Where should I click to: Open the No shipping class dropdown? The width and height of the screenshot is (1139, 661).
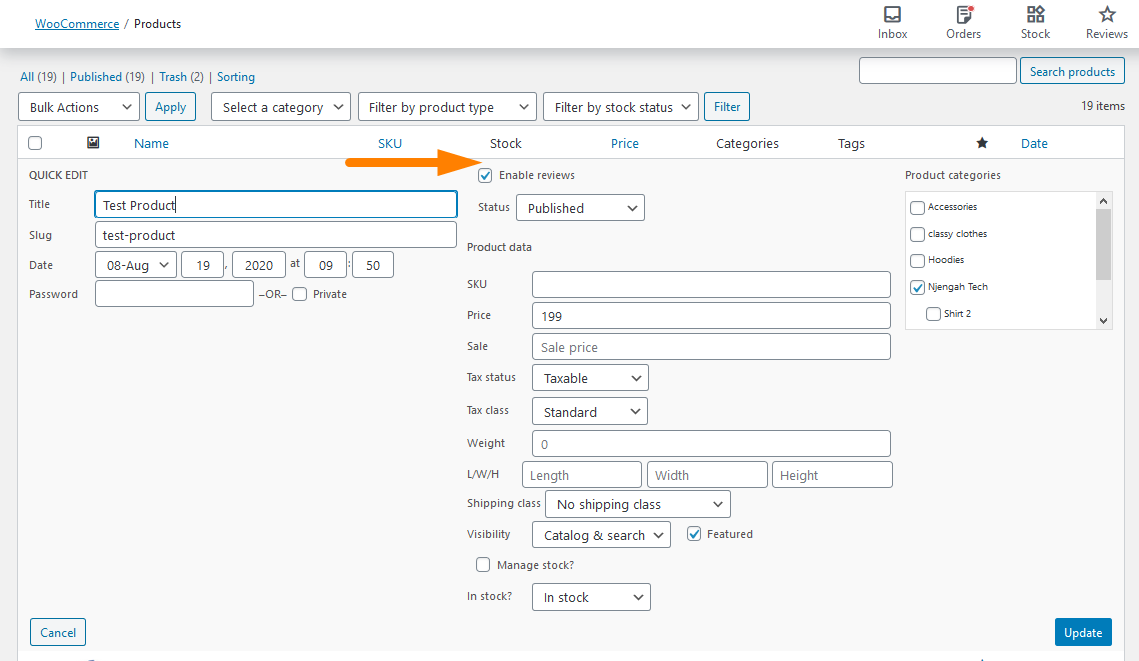pos(638,504)
